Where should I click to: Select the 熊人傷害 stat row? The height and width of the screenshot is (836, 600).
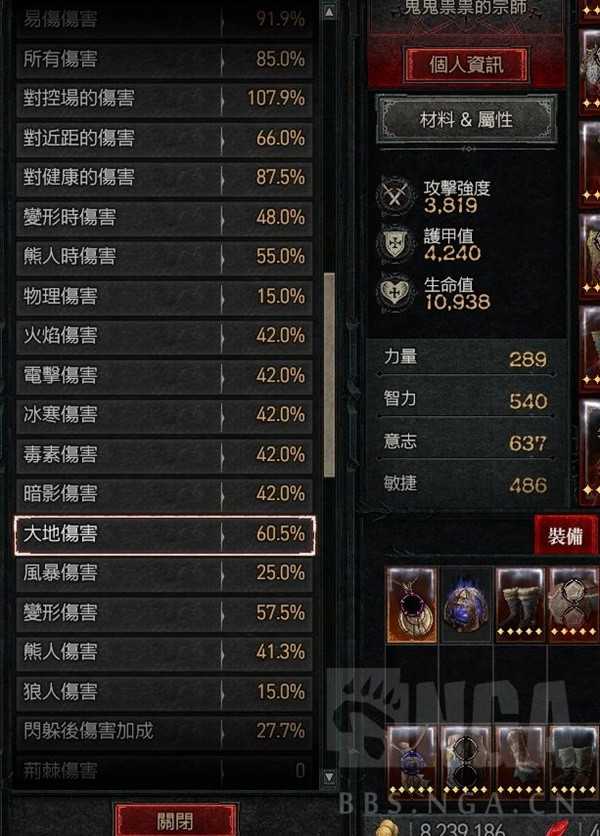tap(164, 652)
